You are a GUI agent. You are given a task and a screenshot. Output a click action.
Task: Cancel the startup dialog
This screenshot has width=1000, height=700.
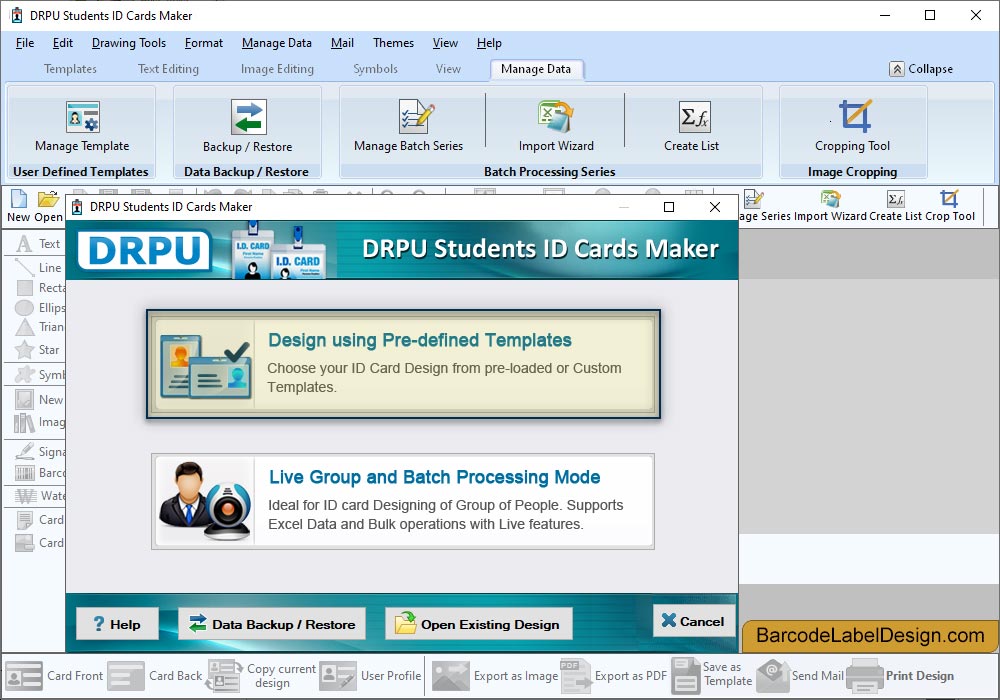pyautogui.click(x=693, y=621)
